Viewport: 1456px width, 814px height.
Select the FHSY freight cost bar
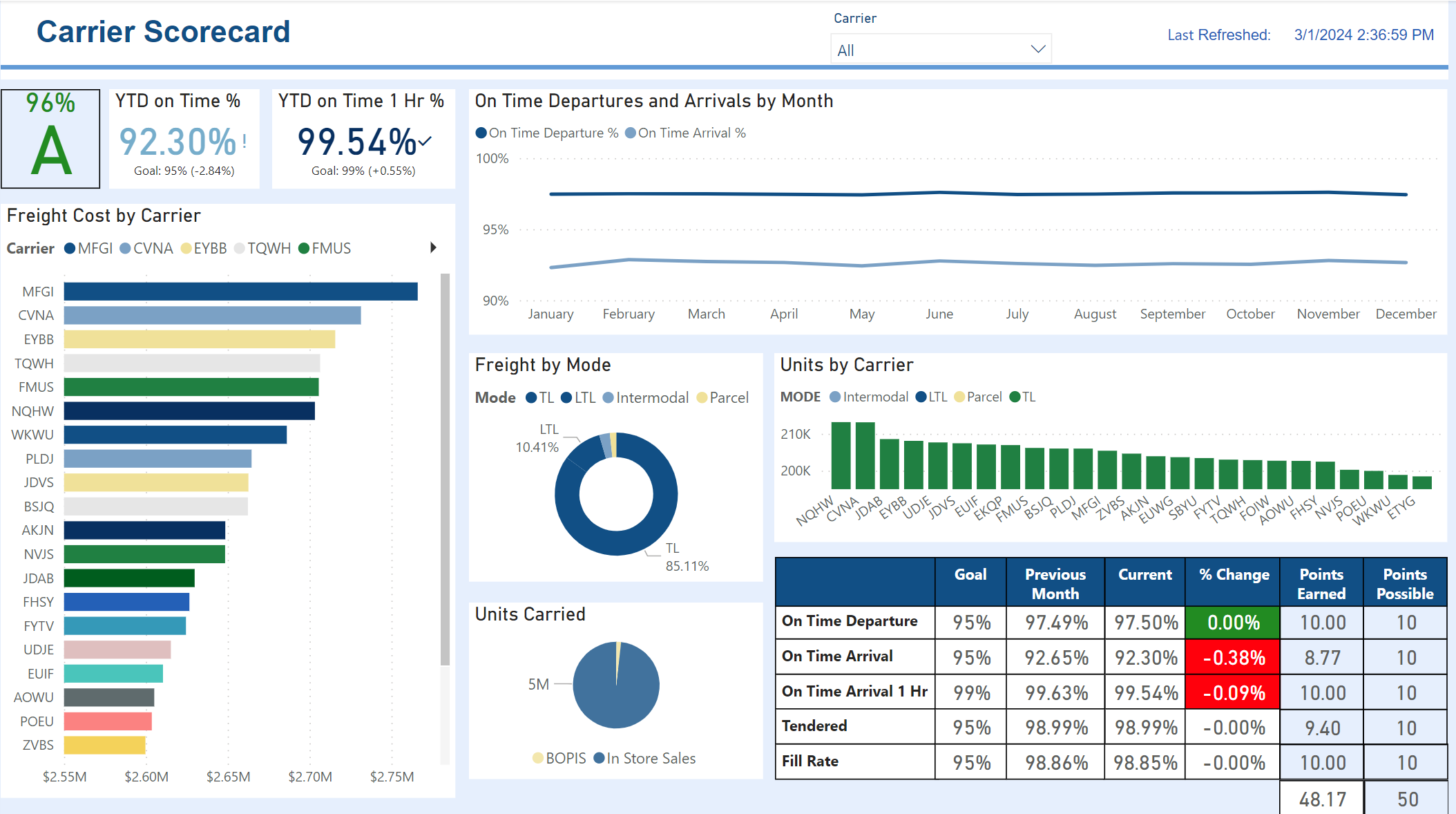tap(126, 602)
